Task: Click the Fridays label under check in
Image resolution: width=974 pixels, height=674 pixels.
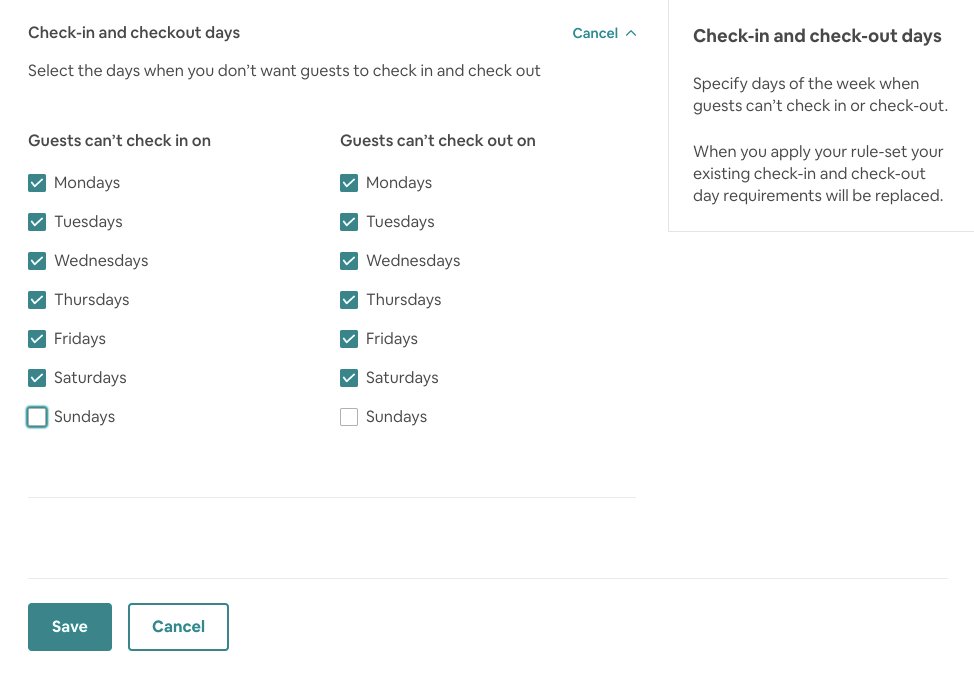Action: pos(80,339)
